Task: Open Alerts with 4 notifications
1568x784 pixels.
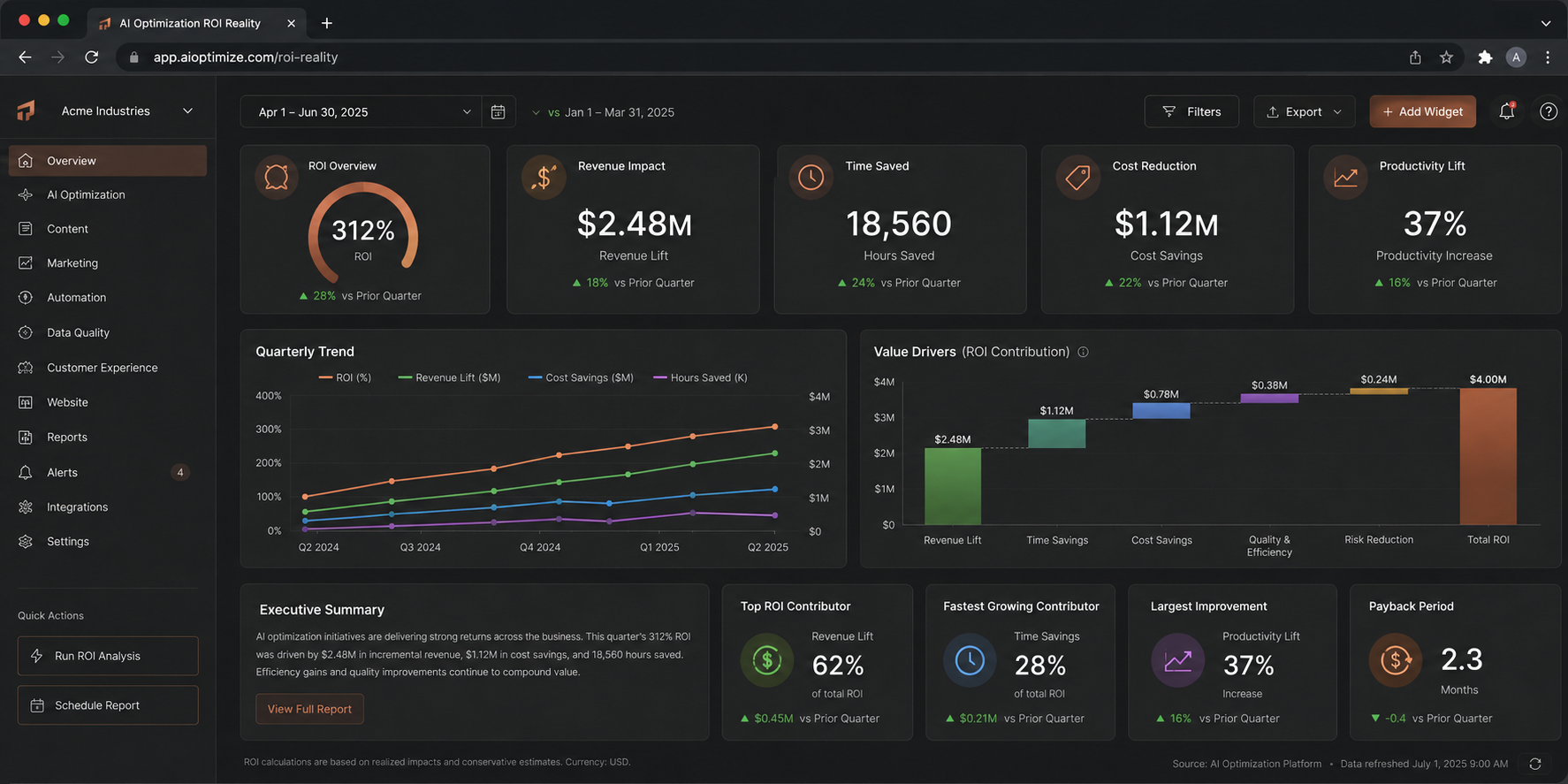Action: click(108, 473)
